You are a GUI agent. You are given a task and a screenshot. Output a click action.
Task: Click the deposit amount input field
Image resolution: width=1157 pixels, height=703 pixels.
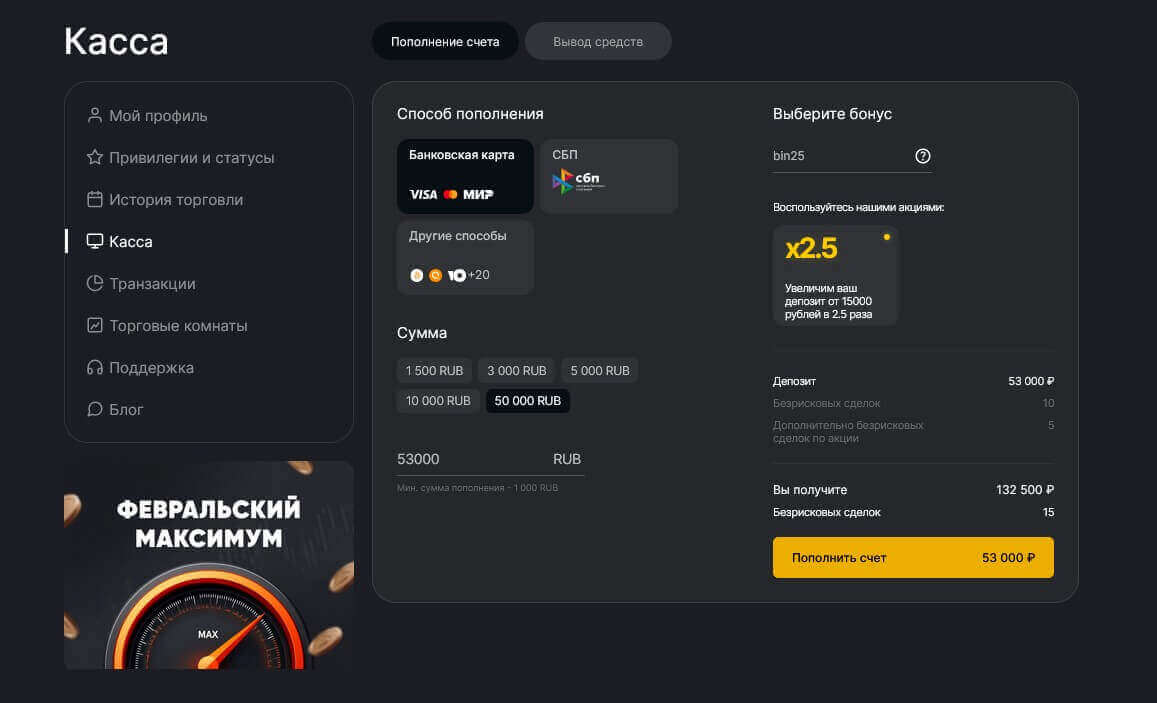470,459
